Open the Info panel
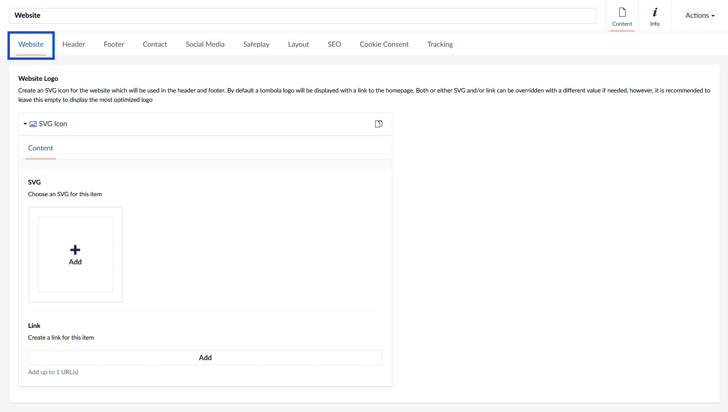The height and width of the screenshot is (412, 728). tap(655, 16)
